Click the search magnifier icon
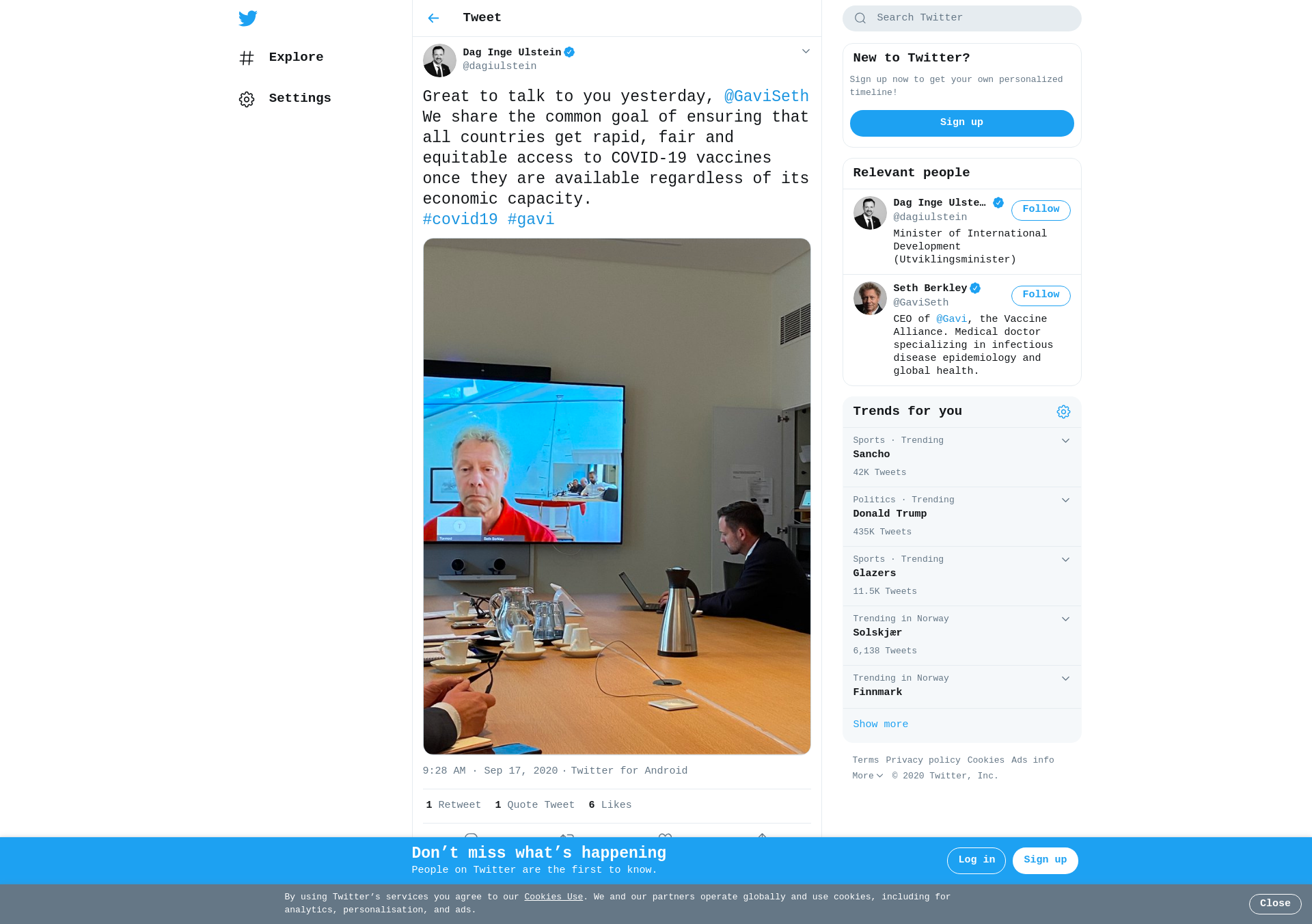This screenshot has width=1312, height=924. pos(860,18)
